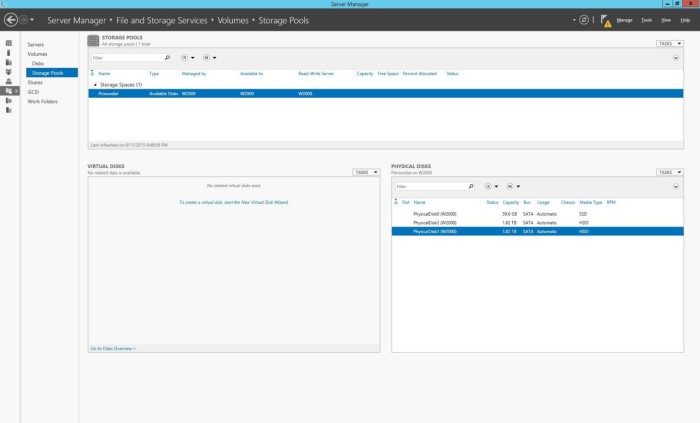
Task: Select the PhysicalDisk2 (W2000) row
Action: [x=538, y=223]
